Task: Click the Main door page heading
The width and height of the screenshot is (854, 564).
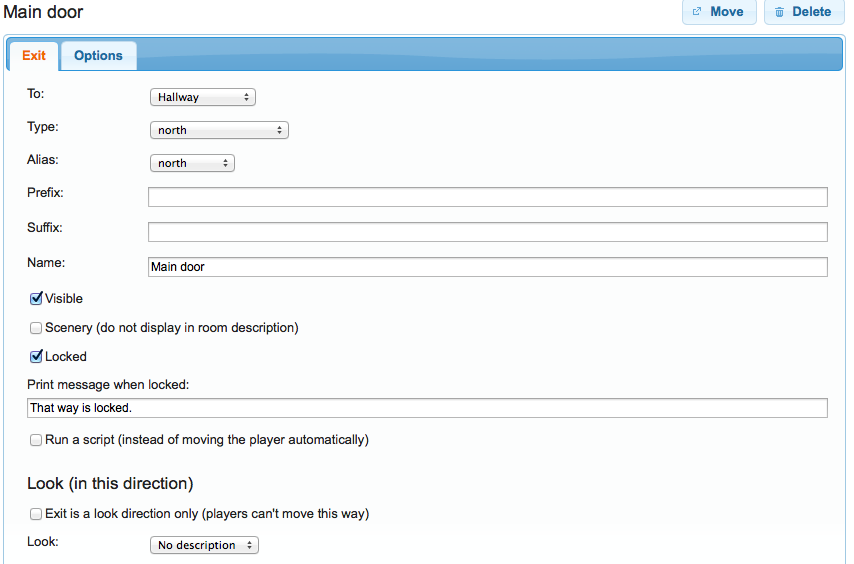Action: coord(44,13)
